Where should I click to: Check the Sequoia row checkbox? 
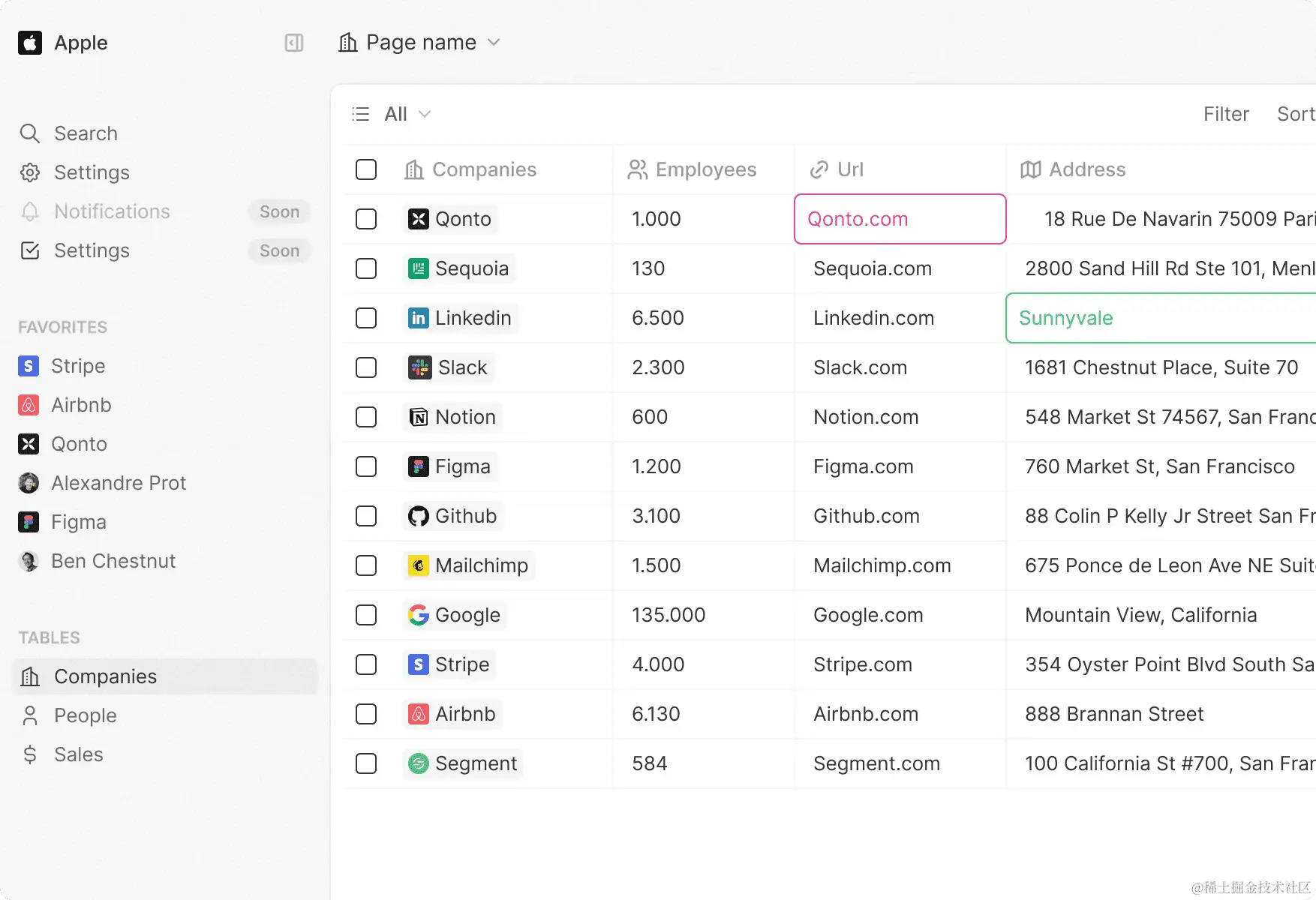coord(366,268)
